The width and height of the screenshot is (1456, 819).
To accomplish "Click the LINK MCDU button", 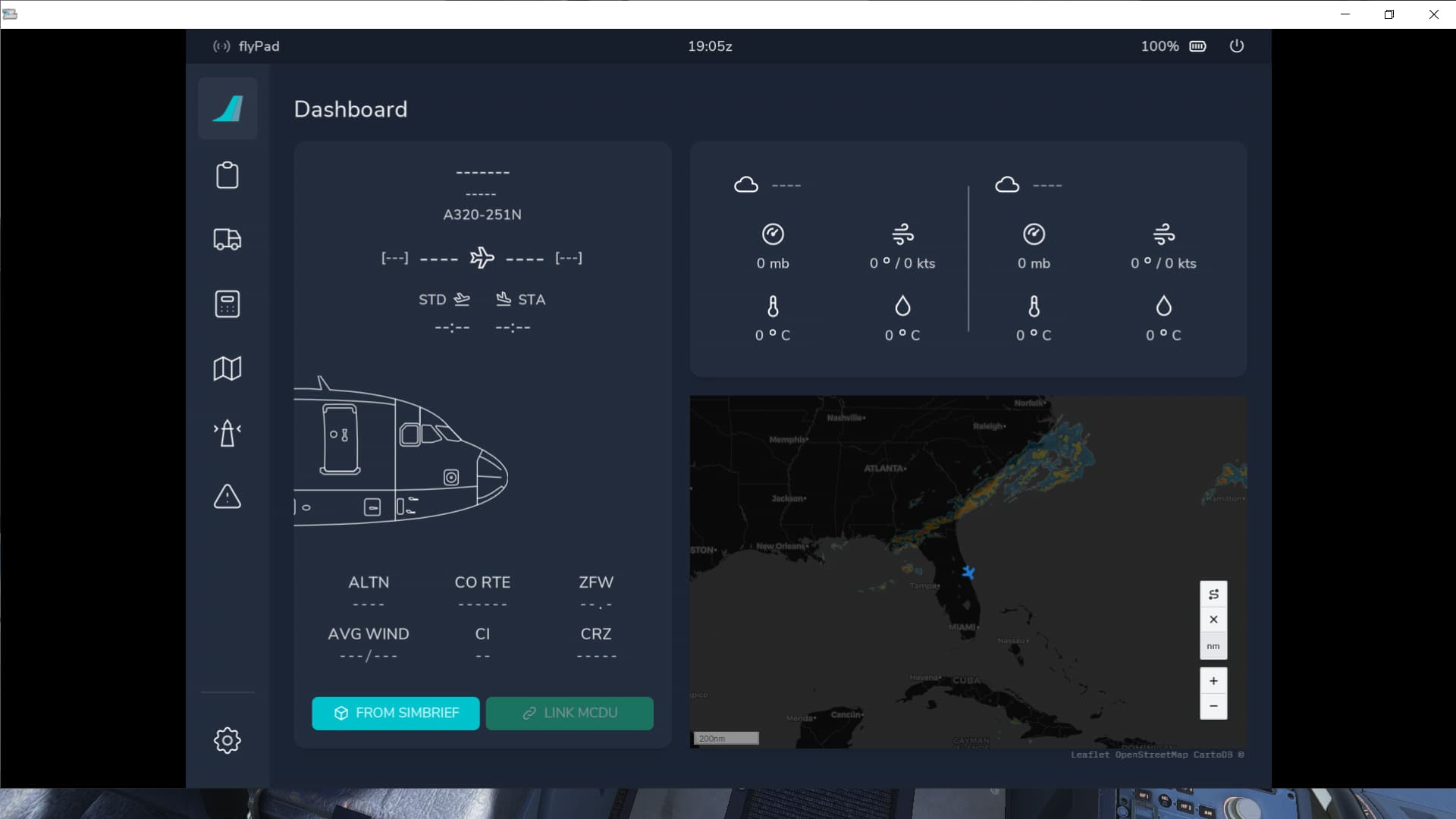I will [570, 713].
